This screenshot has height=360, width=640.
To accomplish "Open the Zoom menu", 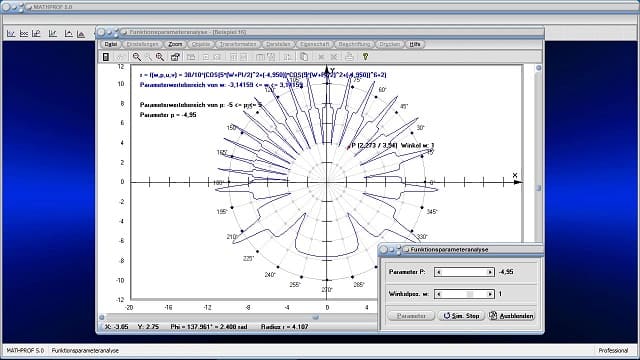I will [x=176, y=44].
